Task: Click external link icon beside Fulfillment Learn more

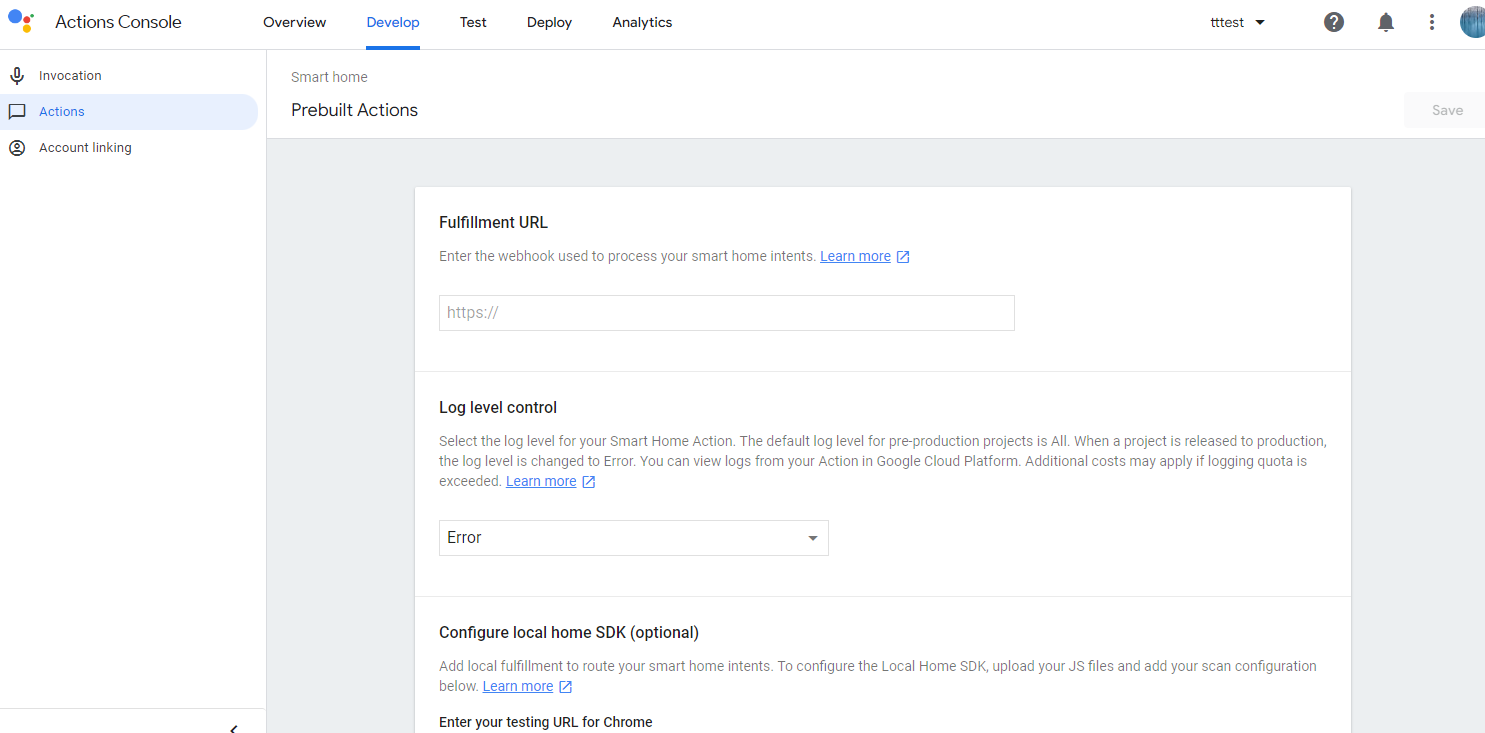Action: (x=903, y=257)
